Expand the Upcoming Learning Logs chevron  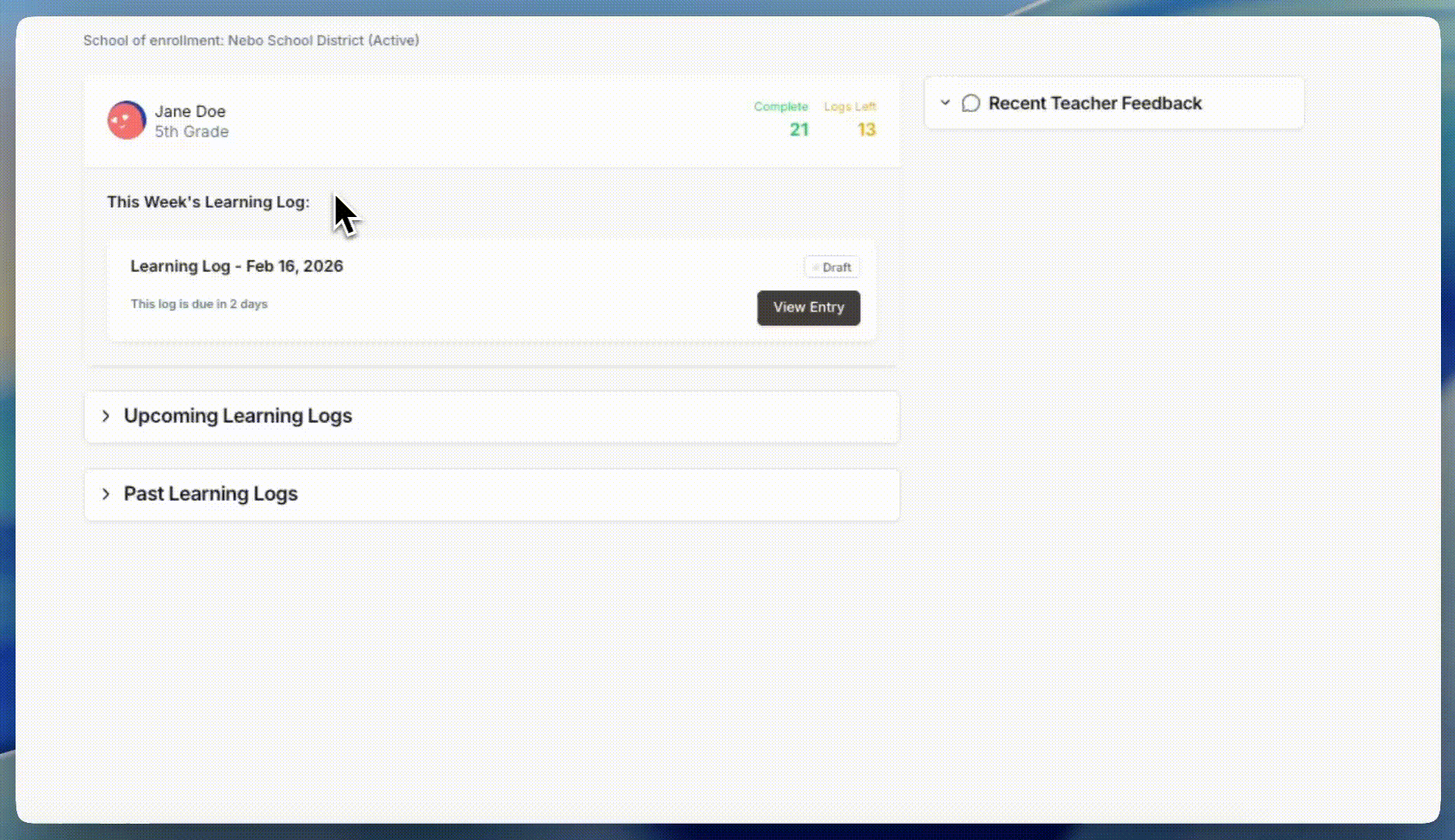[106, 416]
